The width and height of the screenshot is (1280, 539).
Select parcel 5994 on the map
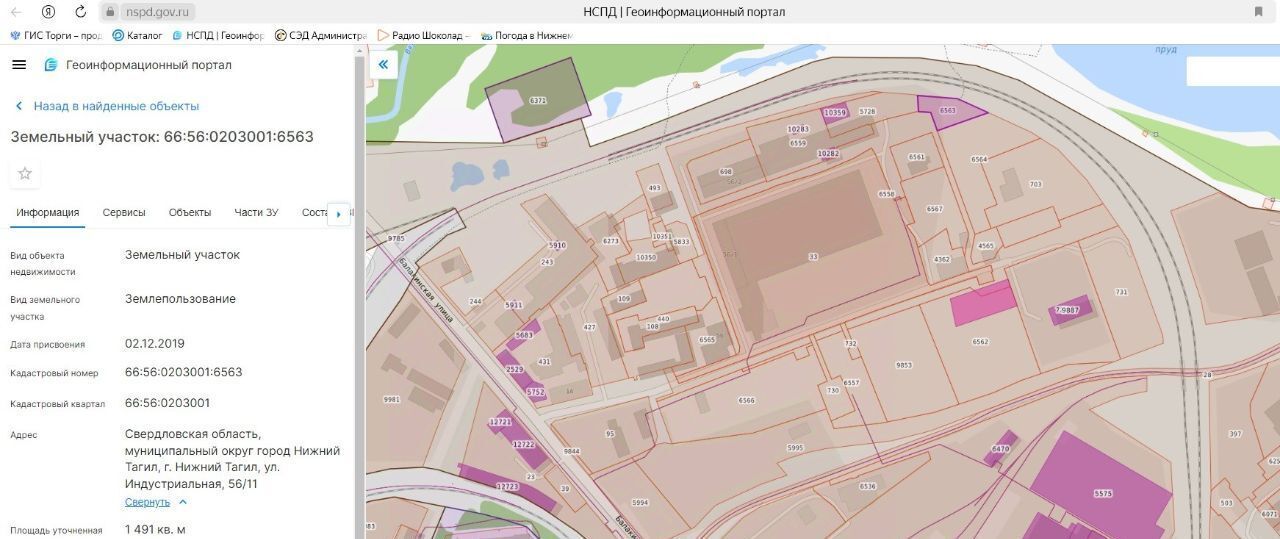pos(640,502)
